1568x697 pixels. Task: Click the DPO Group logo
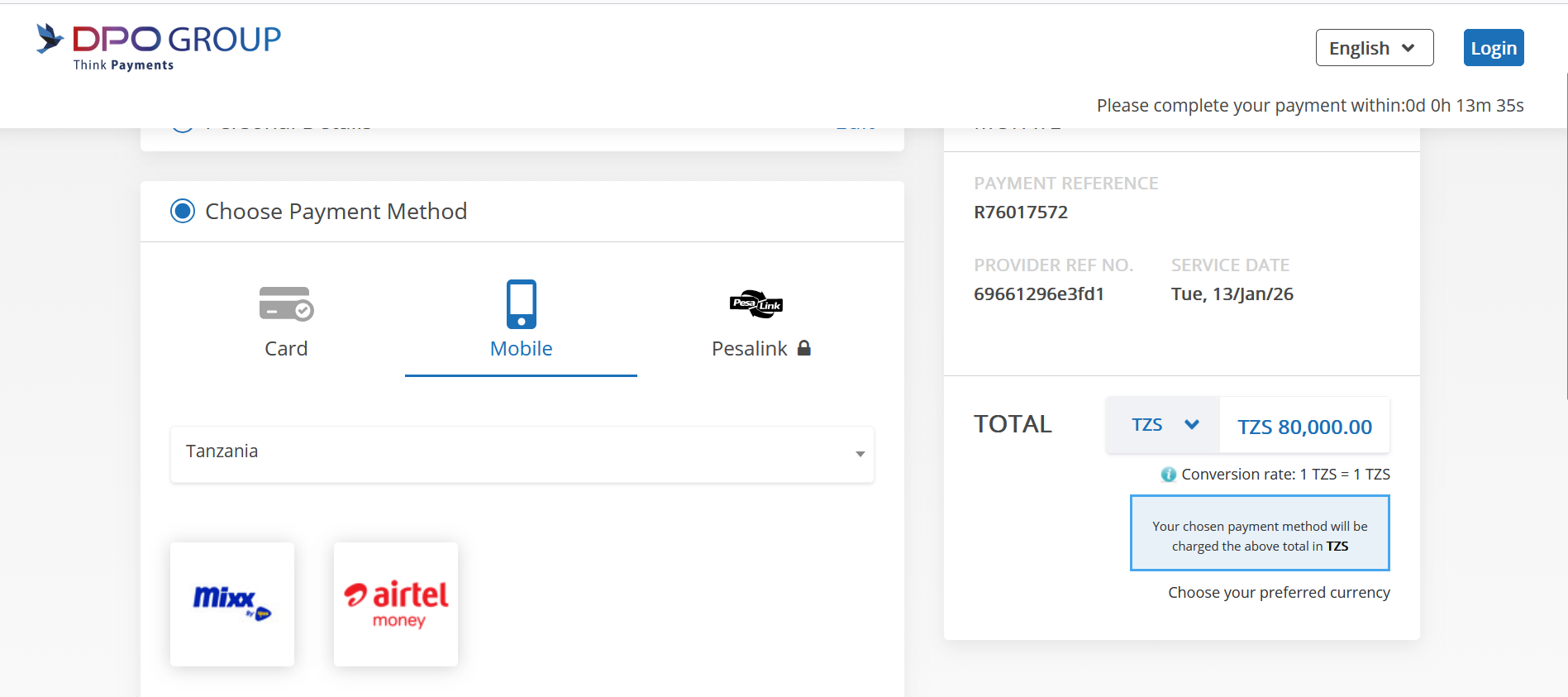[159, 47]
